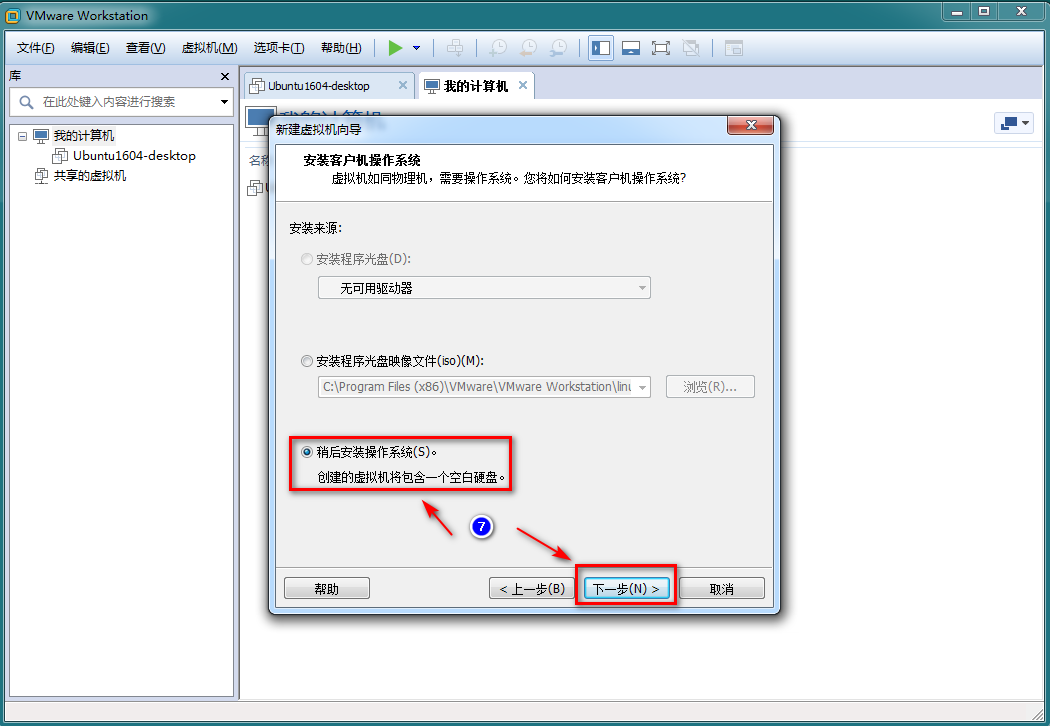The image size is (1050, 726).
Task: Select 共享的虚拟机 in the library tree
Action: click(90, 175)
